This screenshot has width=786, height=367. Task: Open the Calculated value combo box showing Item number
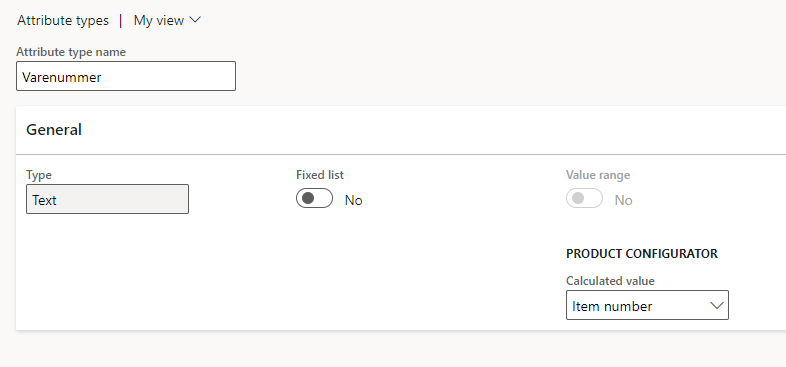647,305
